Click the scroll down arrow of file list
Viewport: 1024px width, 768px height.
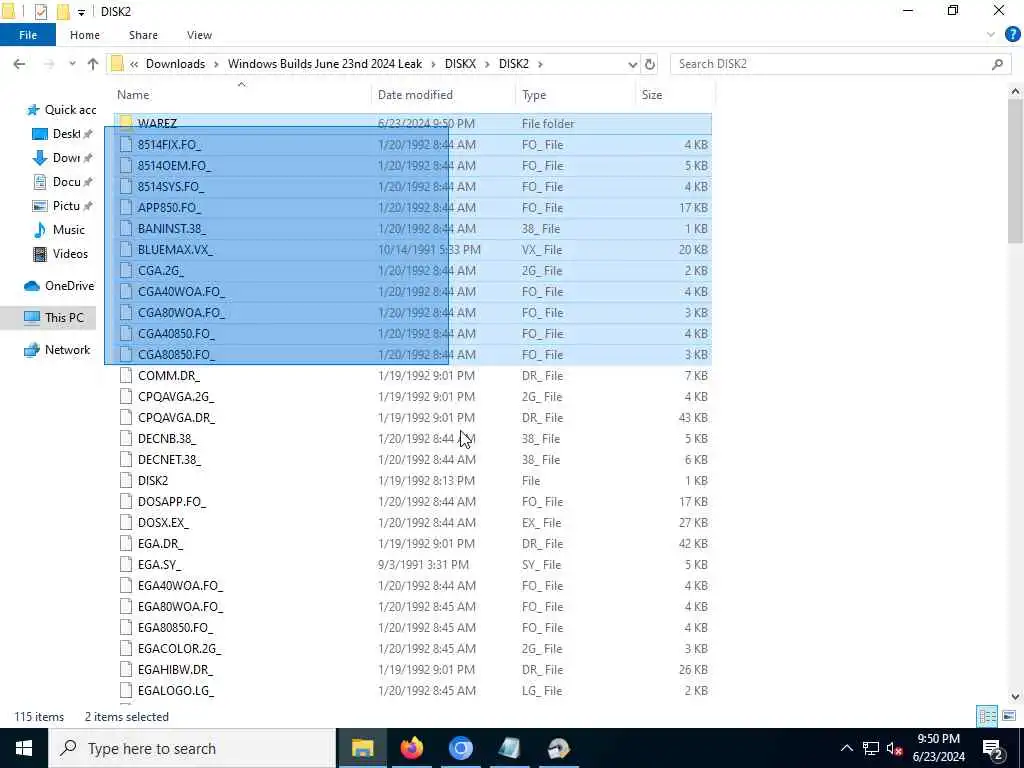1016,697
